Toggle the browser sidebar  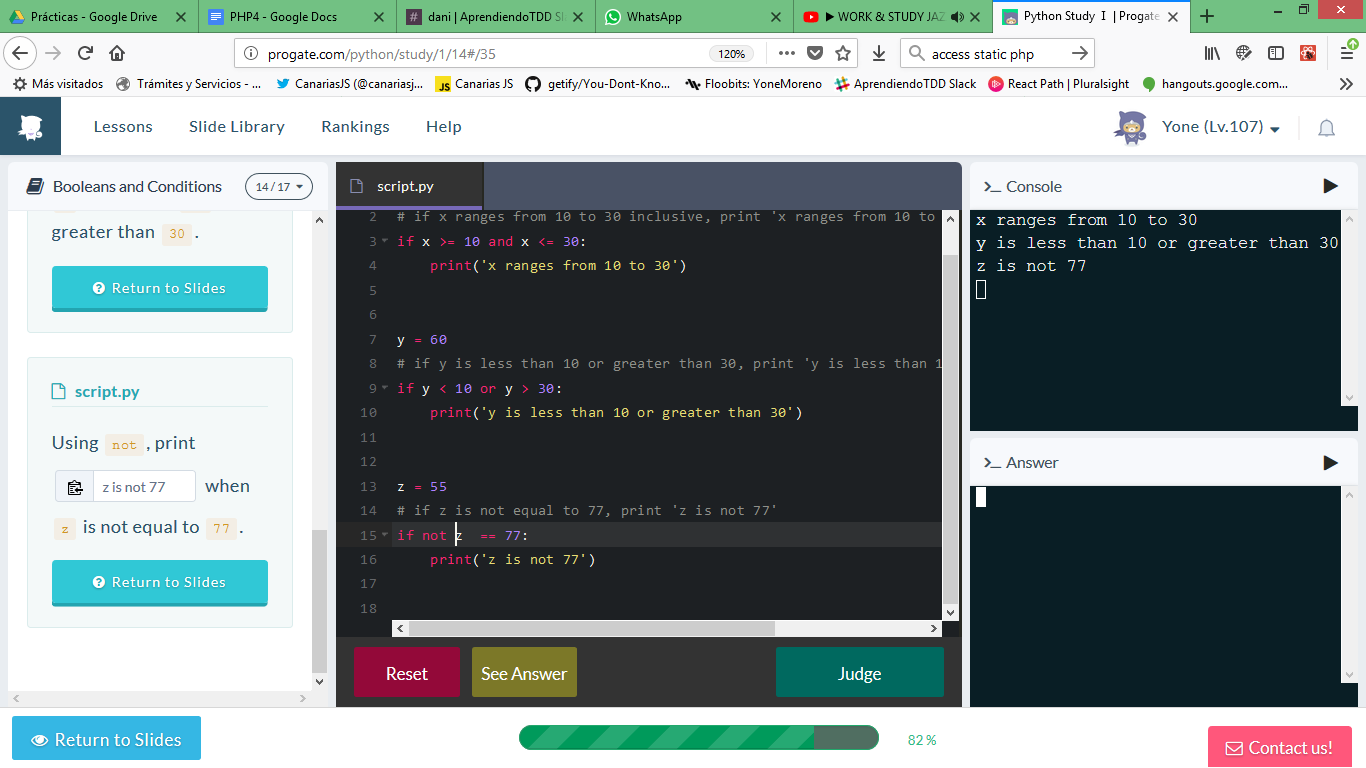1274,54
